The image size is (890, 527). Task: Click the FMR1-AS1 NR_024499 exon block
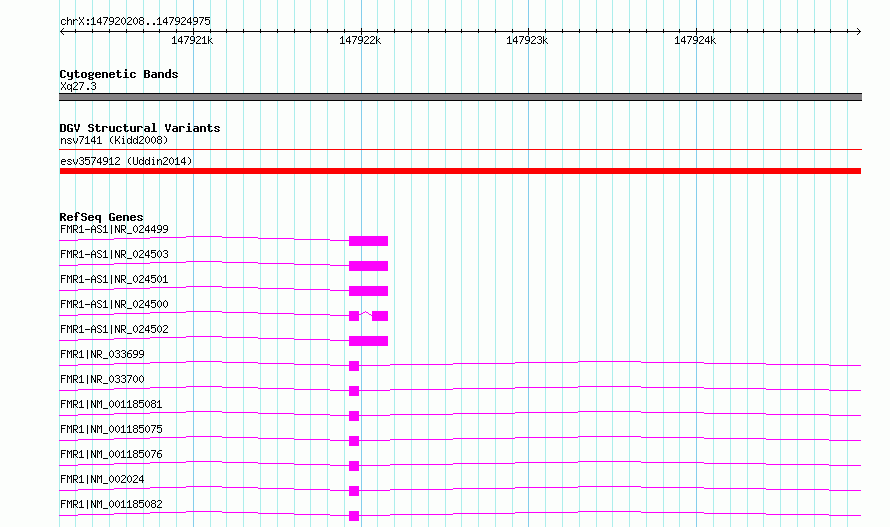click(x=368, y=241)
